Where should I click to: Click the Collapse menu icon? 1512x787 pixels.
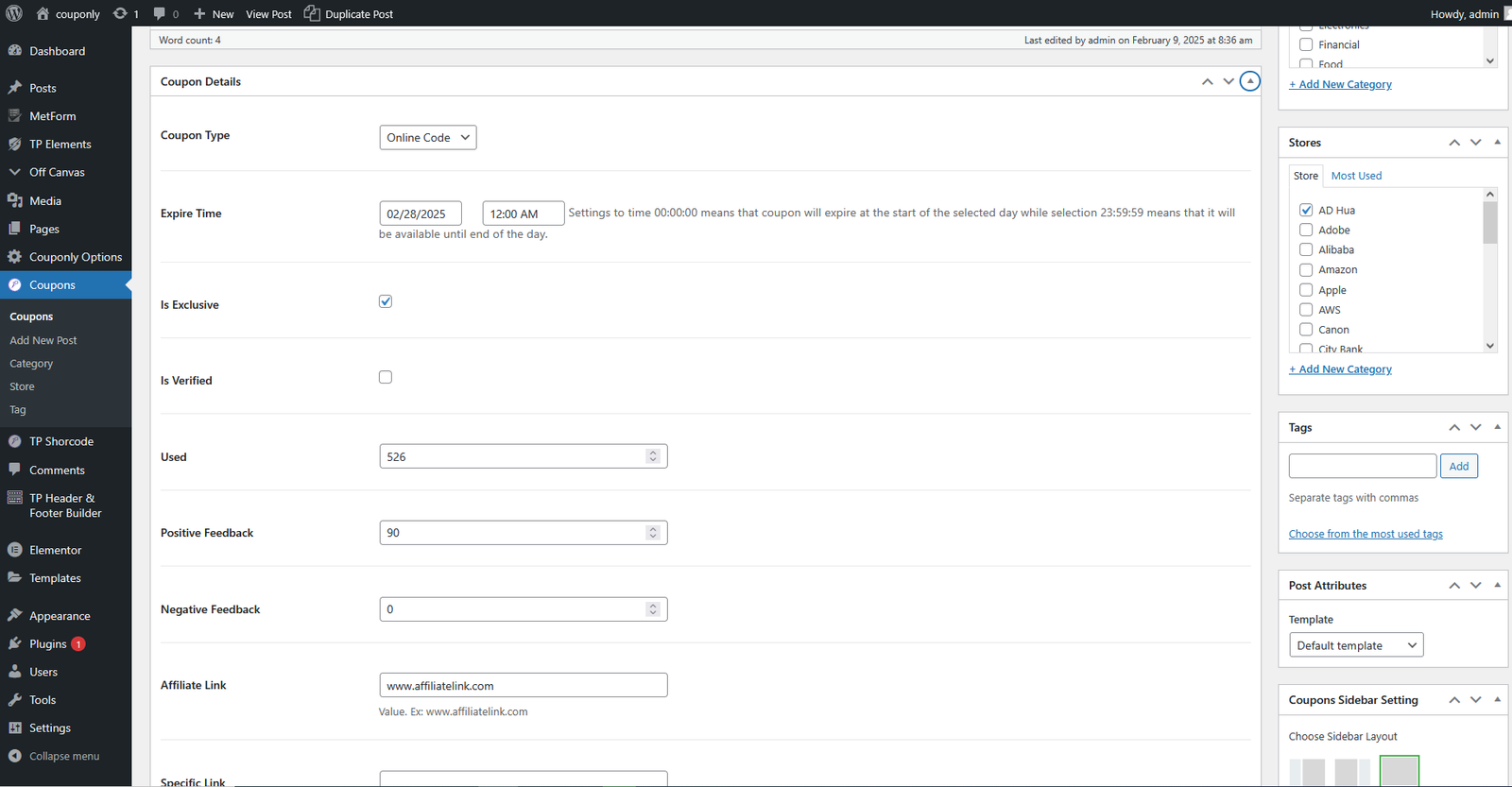pyautogui.click(x=15, y=756)
